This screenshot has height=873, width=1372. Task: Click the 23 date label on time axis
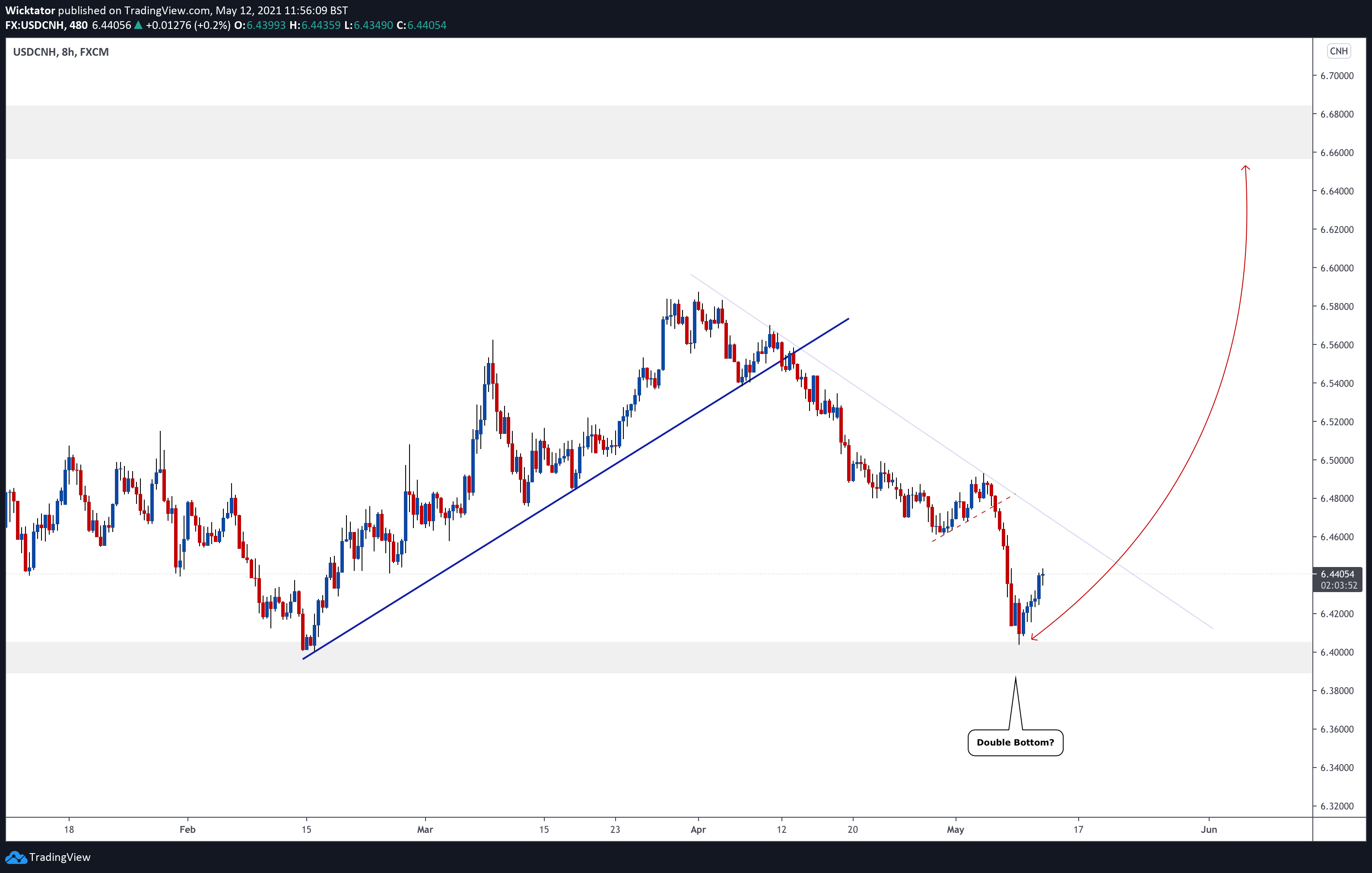615,830
